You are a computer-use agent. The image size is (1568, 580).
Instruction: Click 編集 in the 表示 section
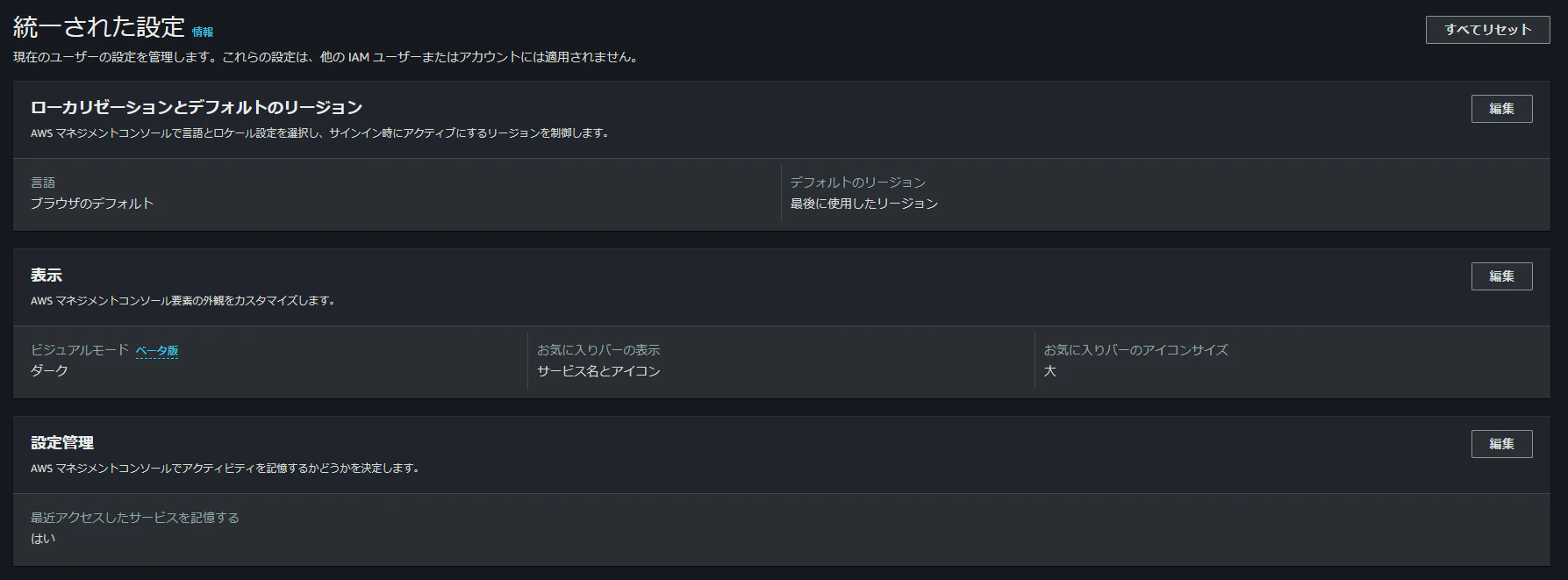[x=1501, y=276]
